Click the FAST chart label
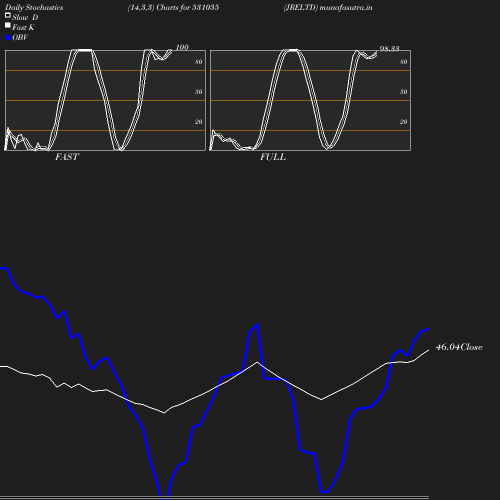Viewport: 500px width, 500px height. tap(67, 157)
